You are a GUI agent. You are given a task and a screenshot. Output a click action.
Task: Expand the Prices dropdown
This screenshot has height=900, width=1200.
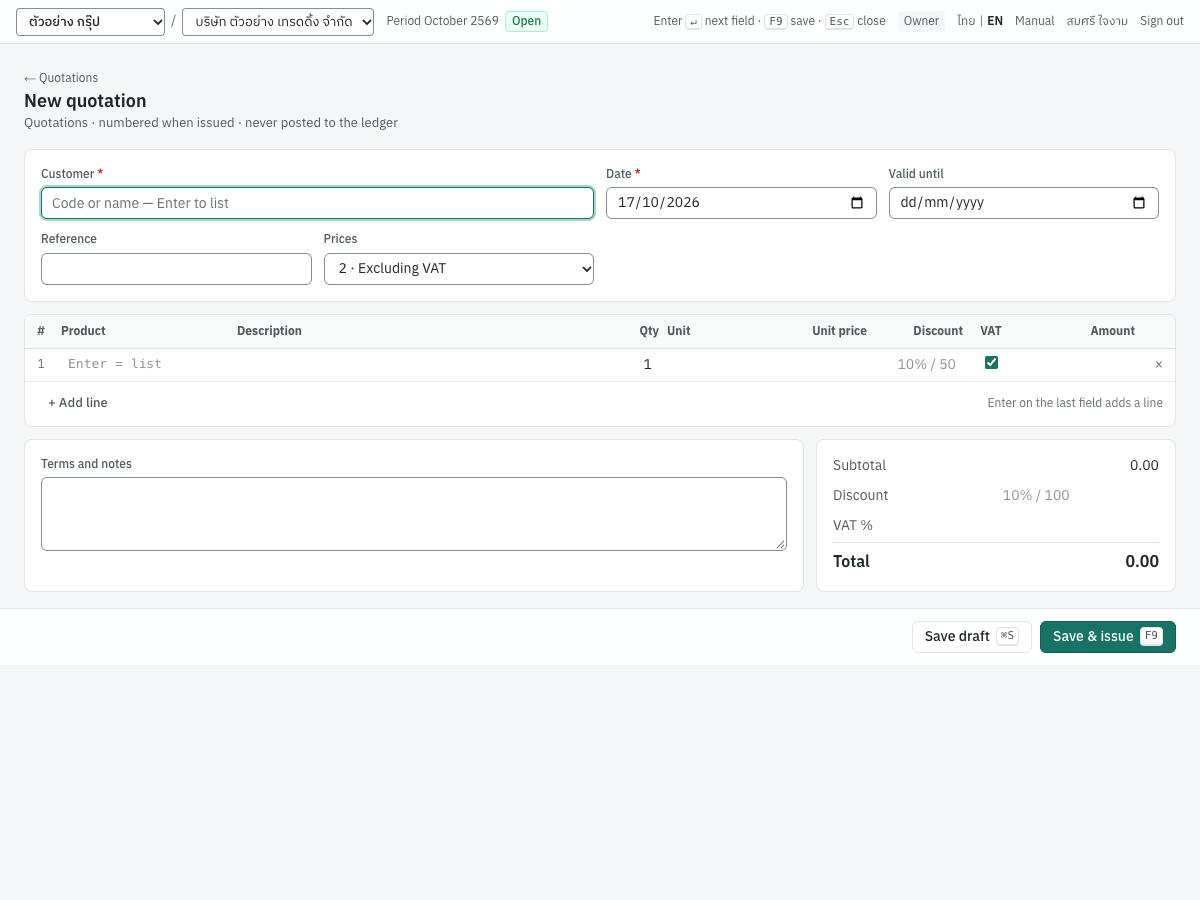(459, 269)
